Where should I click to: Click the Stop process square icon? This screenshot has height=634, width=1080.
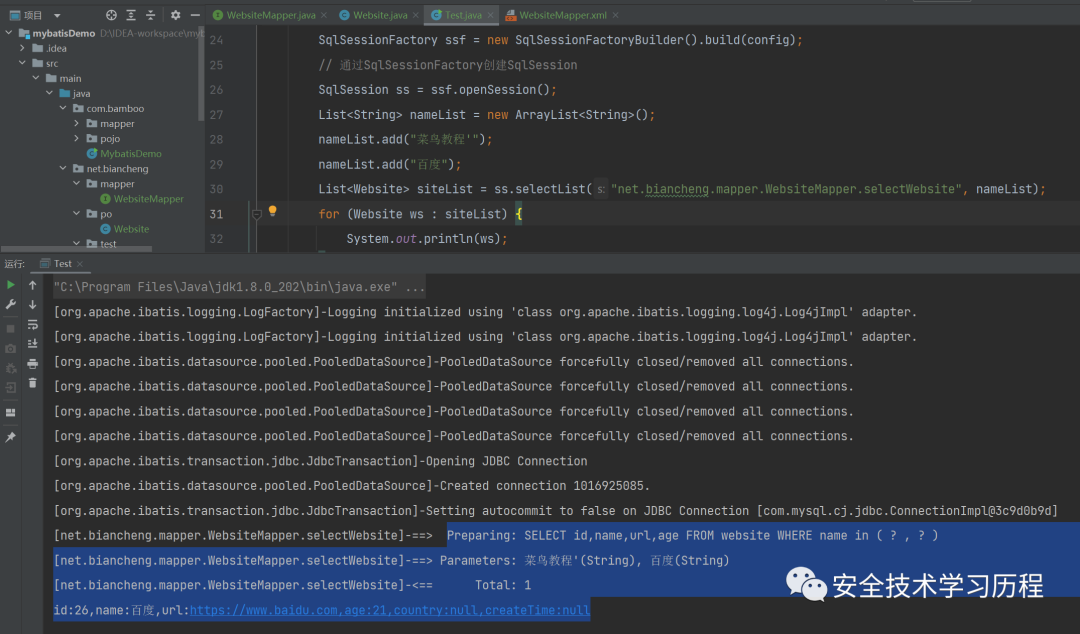coord(10,329)
